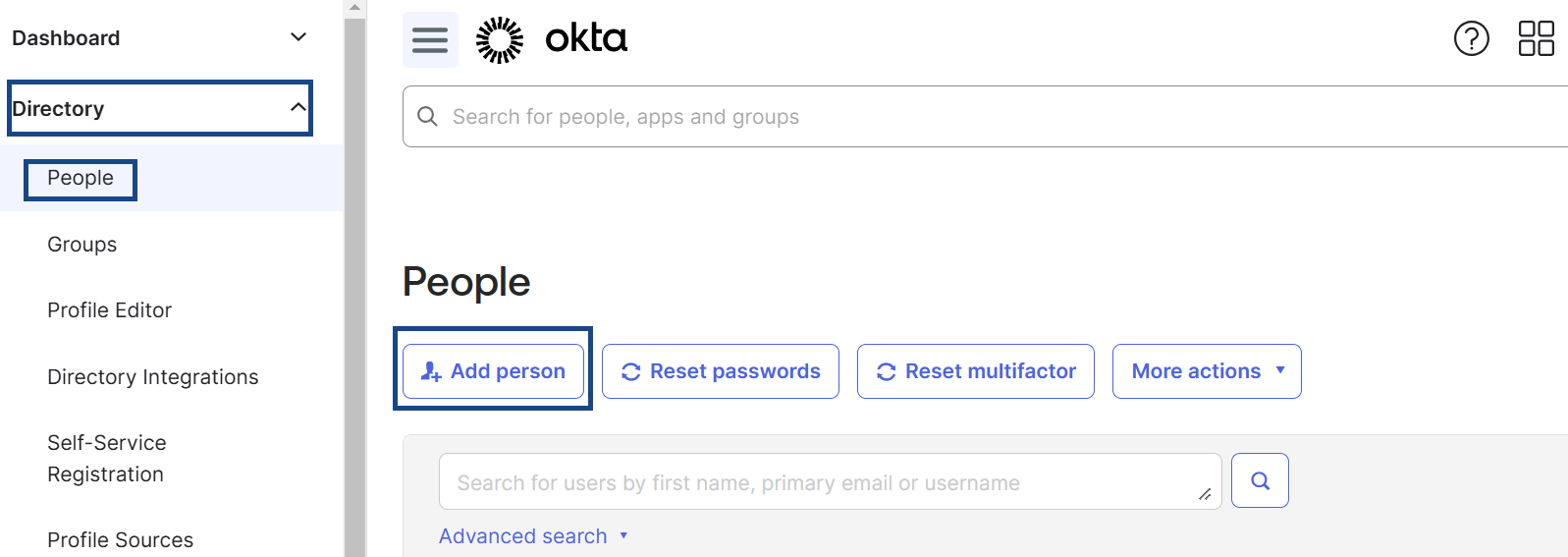Focus the people, apps and groups search field
Image resolution: width=1568 pixels, height=557 pixels.
point(982,117)
